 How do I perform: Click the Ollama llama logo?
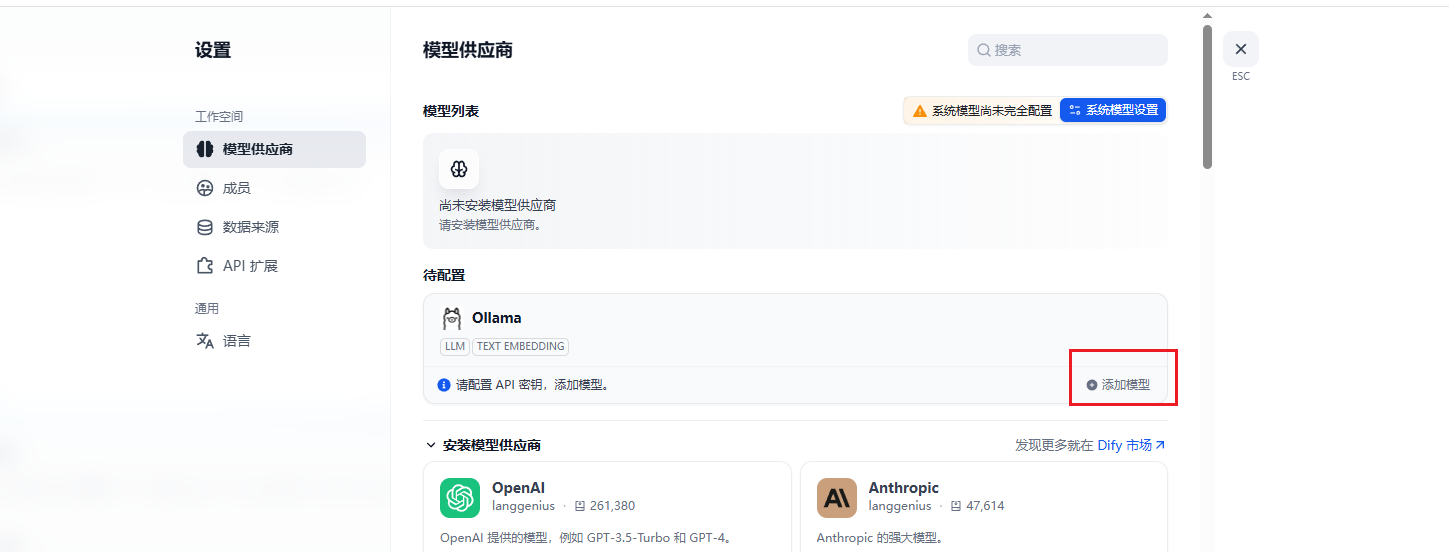(x=452, y=318)
